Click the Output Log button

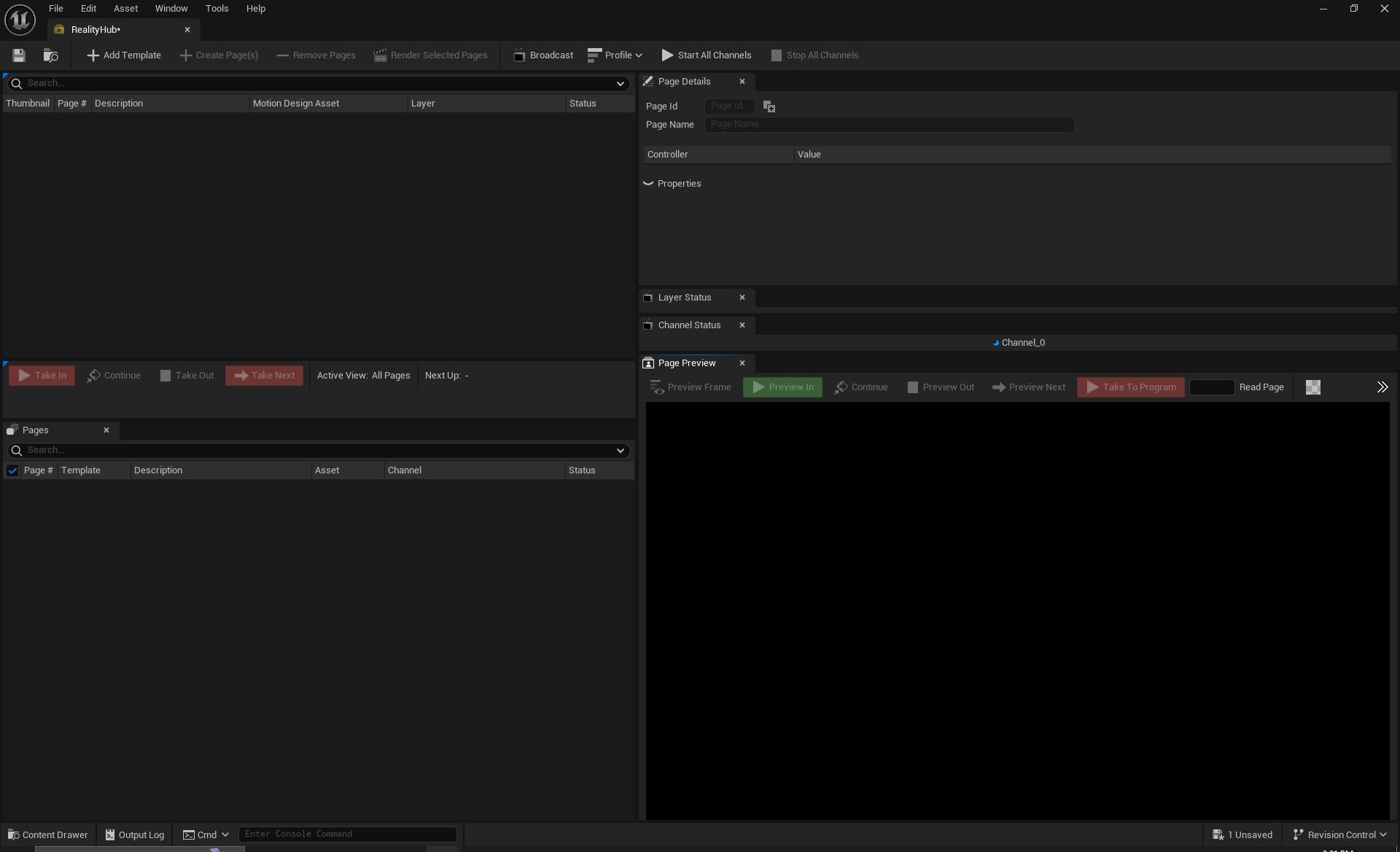coord(135,834)
